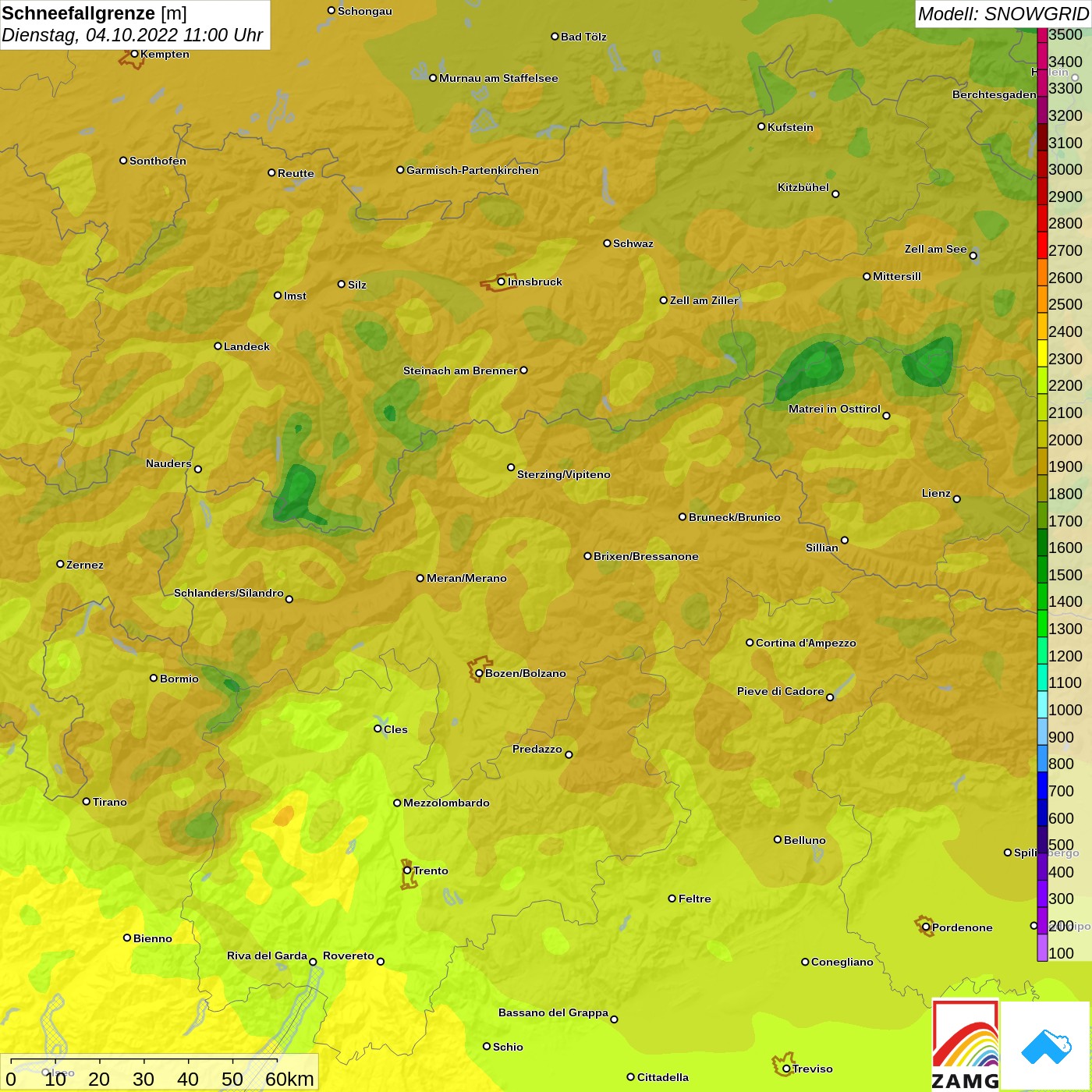Click the 60km scale bar label
The width and height of the screenshot is (1092, 1092).
pyautogui.click(x=289, y=1079)
